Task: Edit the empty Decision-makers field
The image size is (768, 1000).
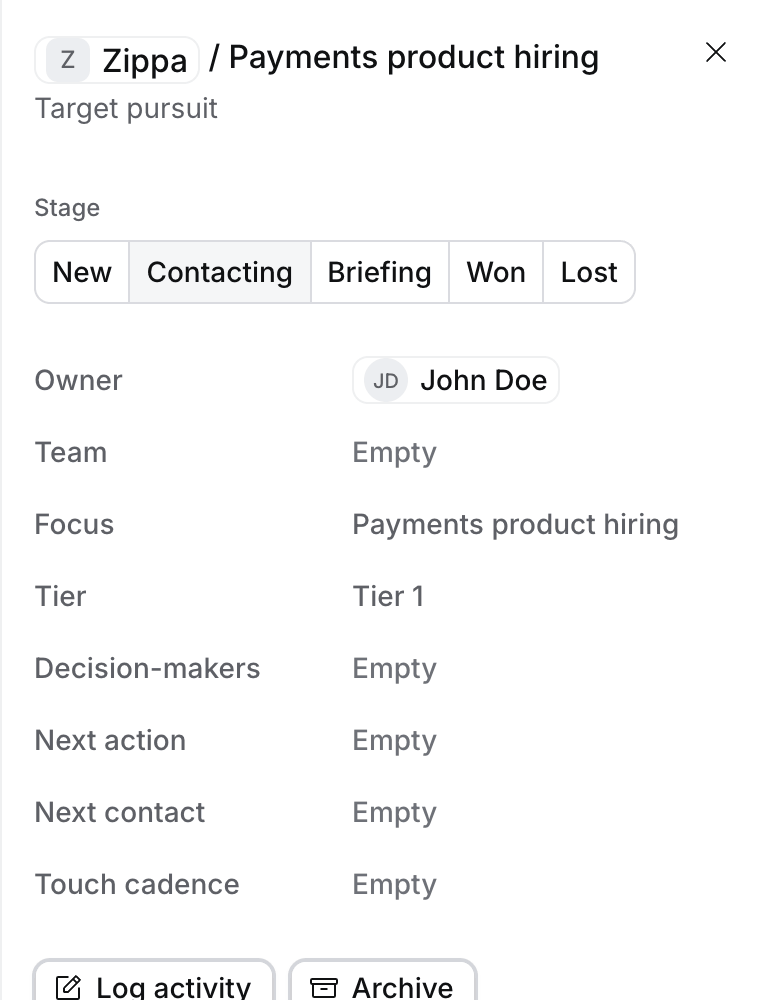Action: coord(394,669)
